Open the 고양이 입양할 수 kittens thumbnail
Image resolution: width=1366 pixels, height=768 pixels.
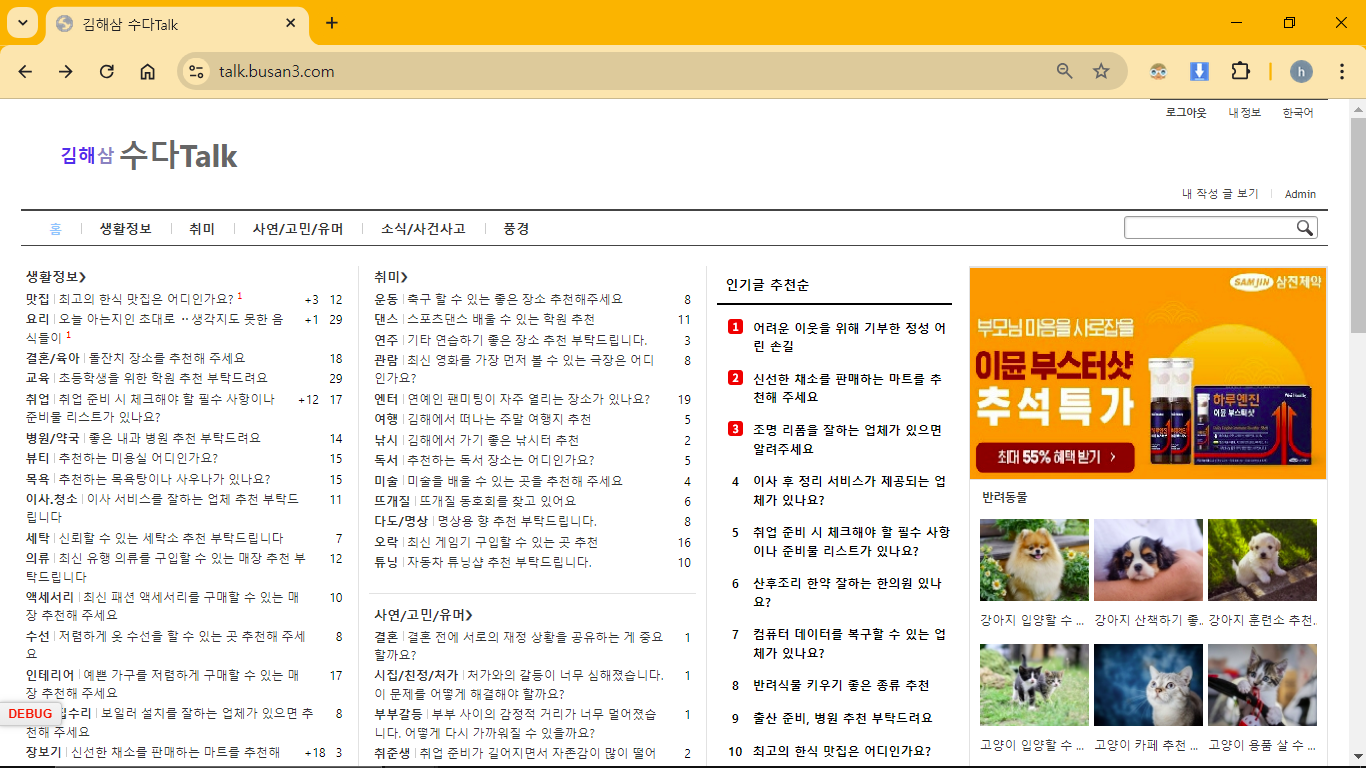[1034, 685]
